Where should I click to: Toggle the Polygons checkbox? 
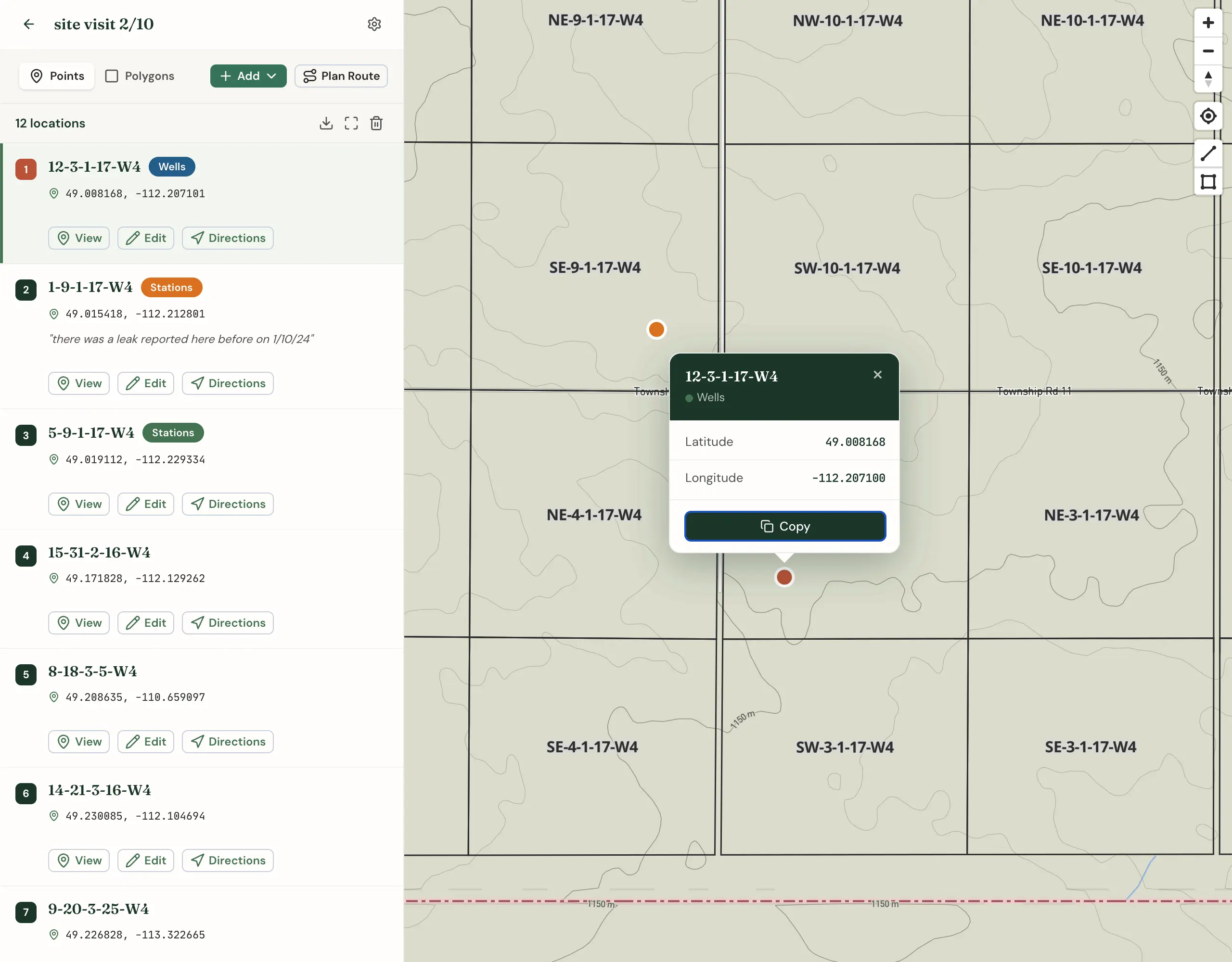(x=112, y=76)
